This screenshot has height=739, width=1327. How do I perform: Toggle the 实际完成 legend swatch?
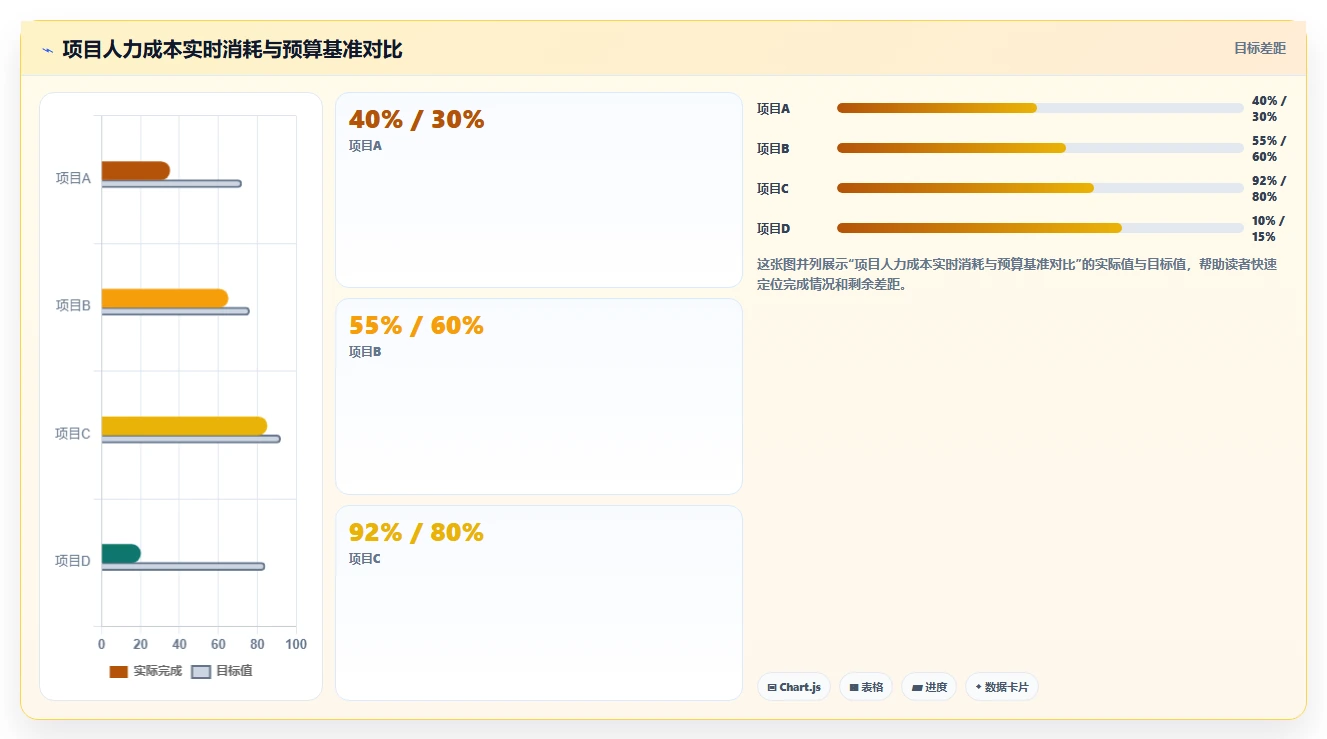(119, 671)
